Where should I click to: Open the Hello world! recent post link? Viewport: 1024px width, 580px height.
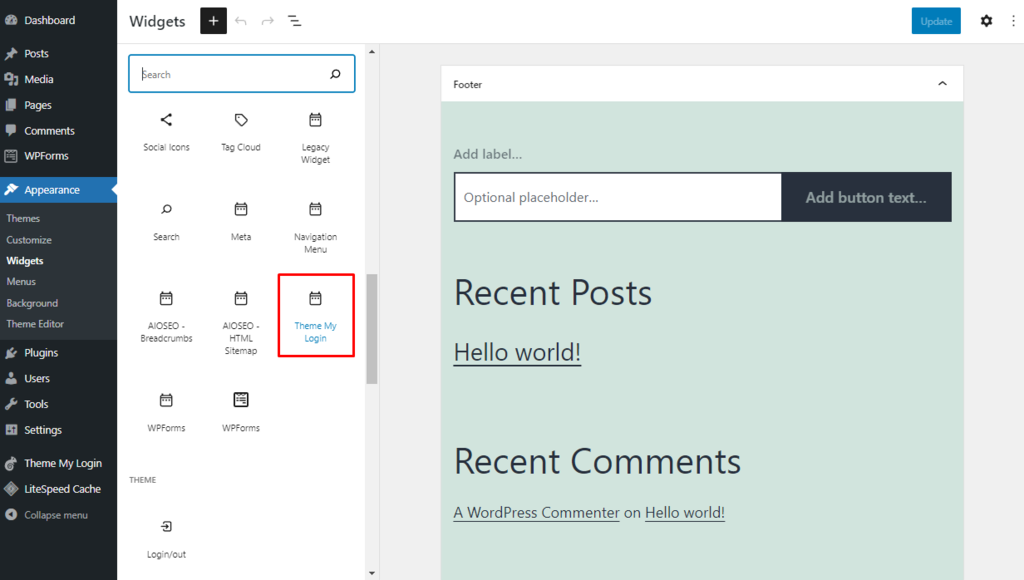517,353
